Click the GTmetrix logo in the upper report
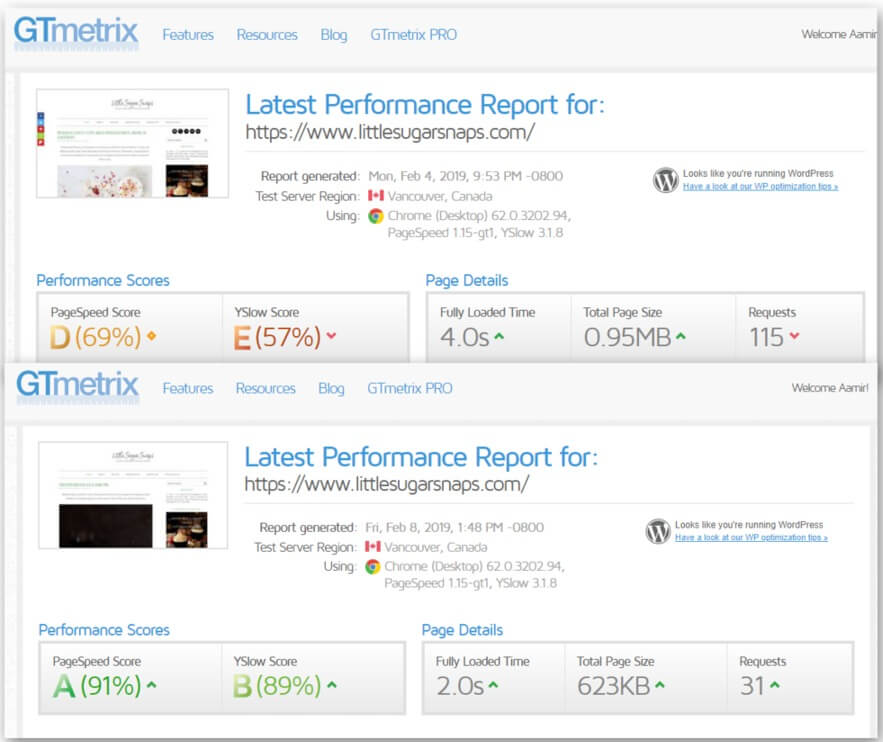 (x=76, y=32)
